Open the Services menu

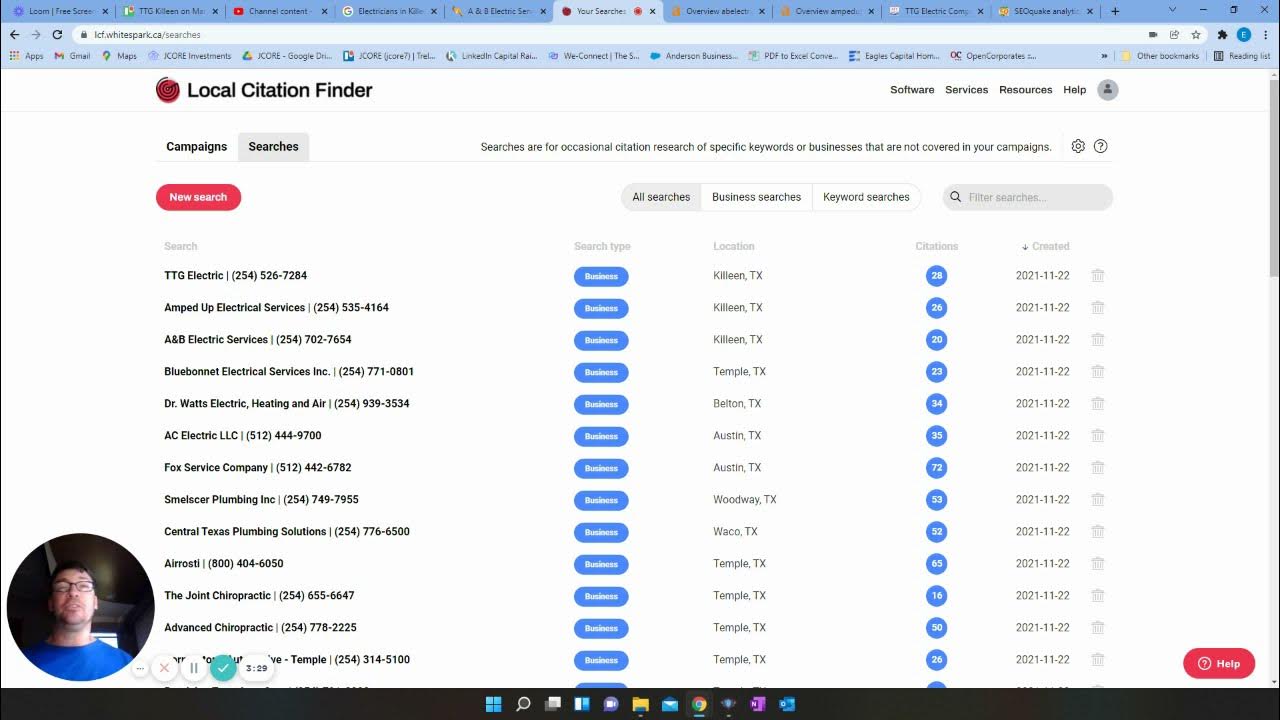966,90
